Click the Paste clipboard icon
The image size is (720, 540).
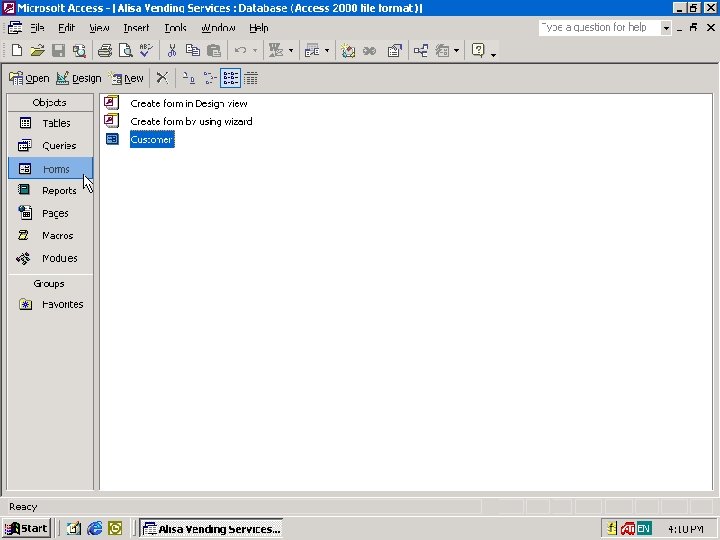click(x=214, y=51)
